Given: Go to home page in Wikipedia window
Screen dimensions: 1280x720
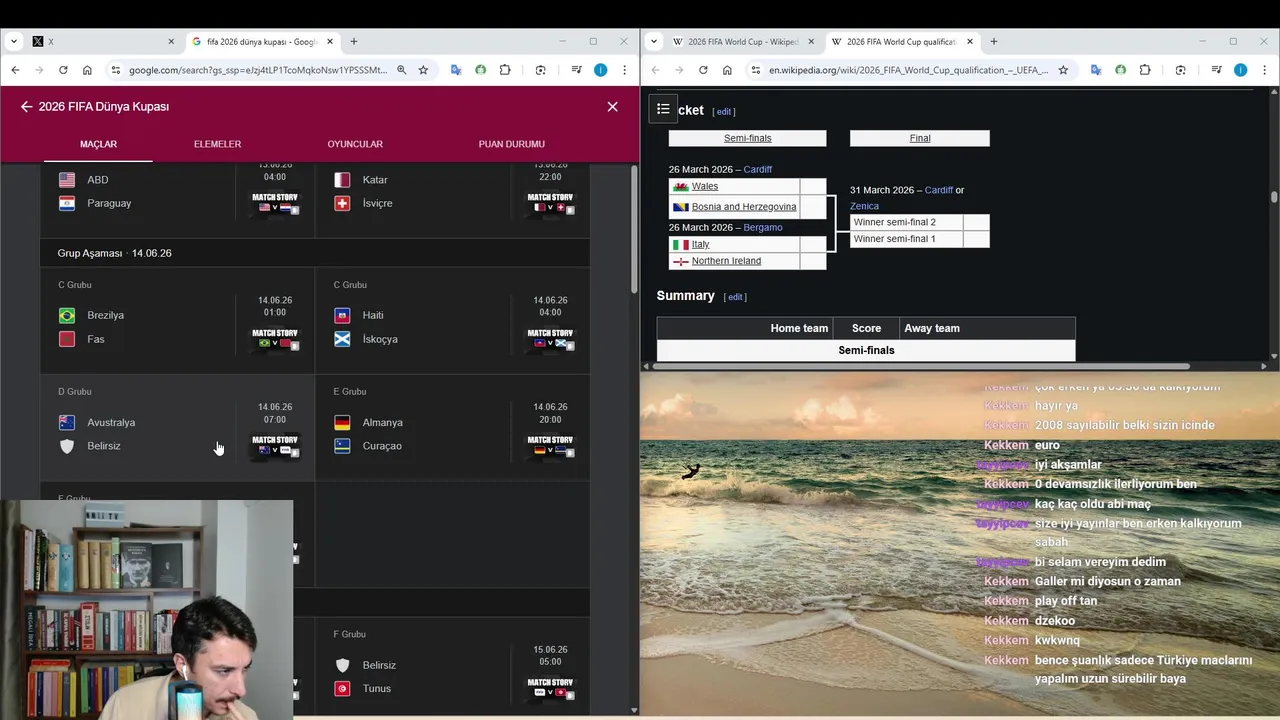Looking at the screenshot, I should pos(727,70).
